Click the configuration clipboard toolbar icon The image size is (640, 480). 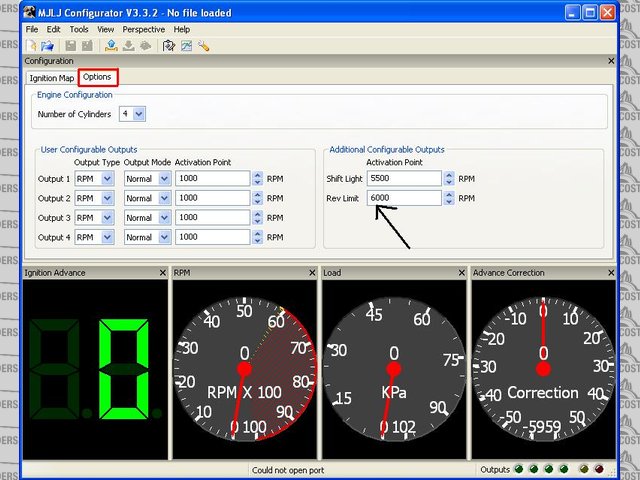click(x=169, y=45)
